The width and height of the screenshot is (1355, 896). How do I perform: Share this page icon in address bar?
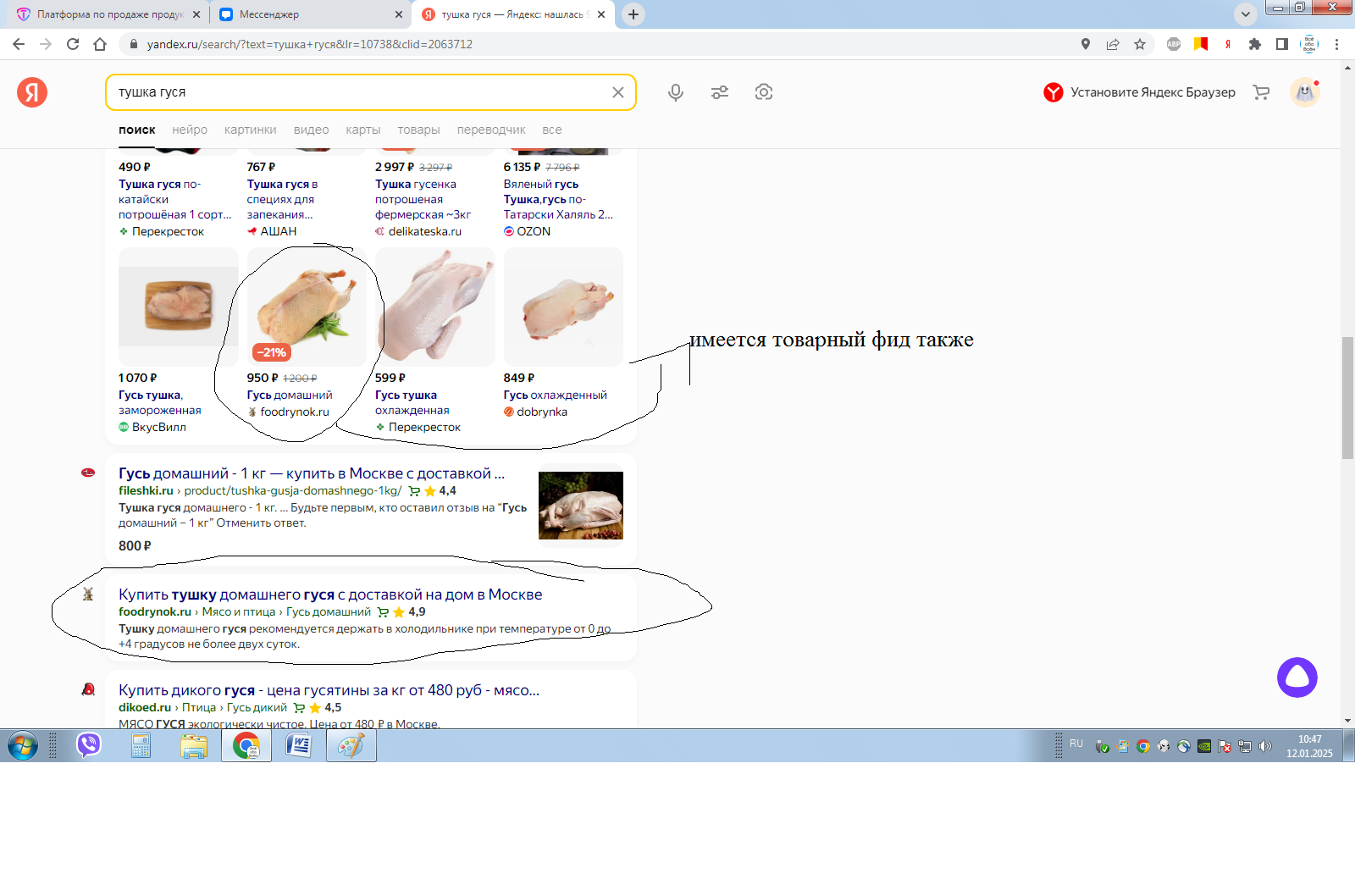1113,44
